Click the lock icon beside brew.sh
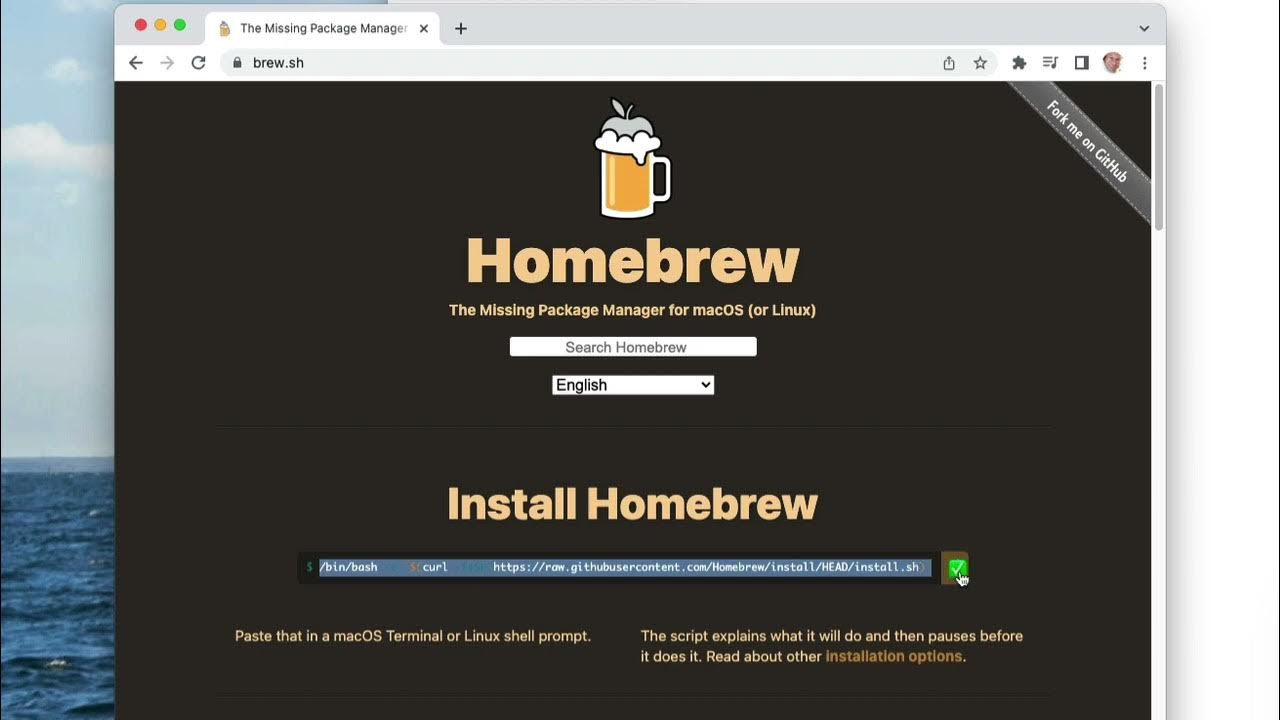Screen dimensions: 1280x720 (237, 63)
